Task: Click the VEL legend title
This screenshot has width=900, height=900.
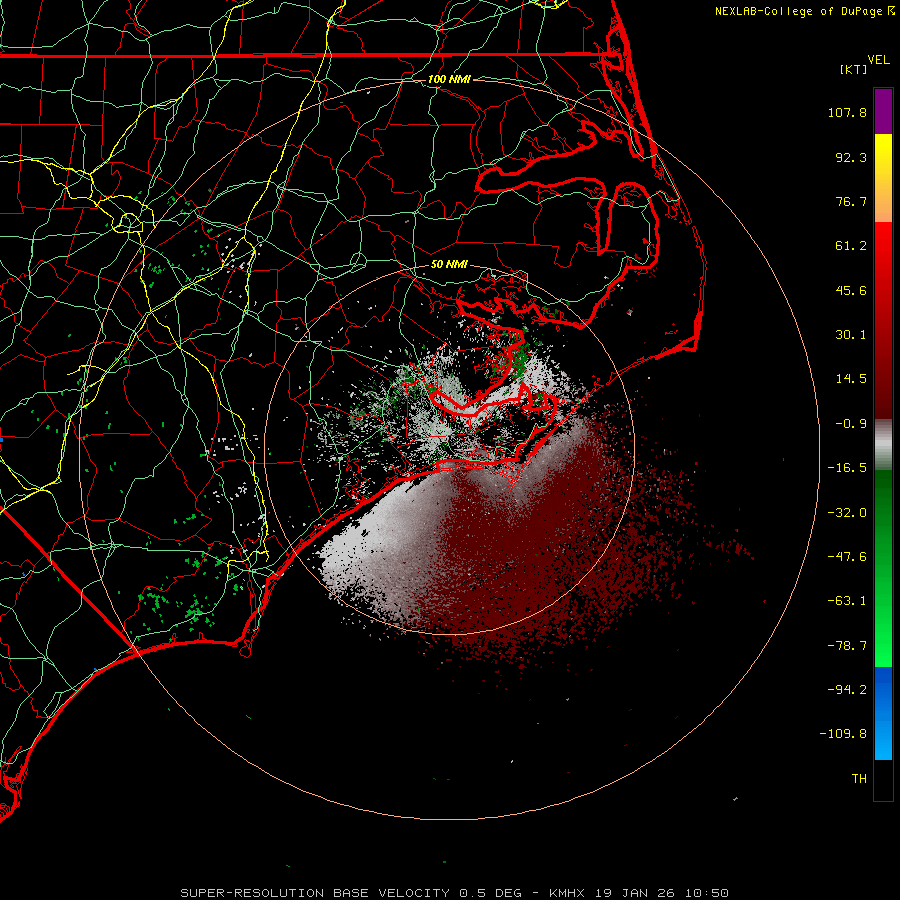Action: coord(878,60)
